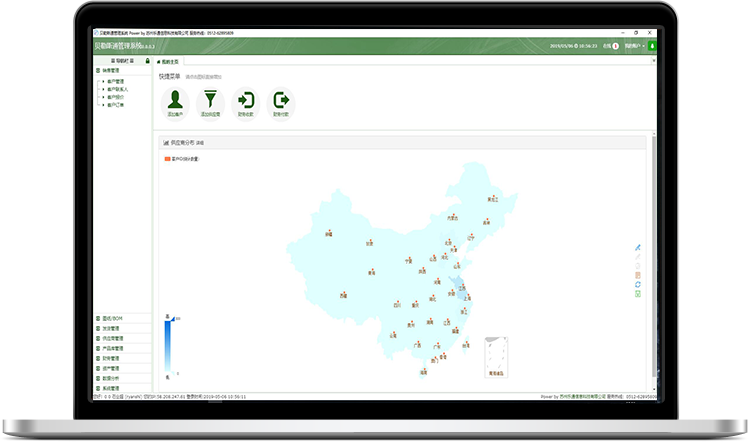The height and width of the screenshot is (442, 749).
Task: Maximize the management system window
Action: 636,33
